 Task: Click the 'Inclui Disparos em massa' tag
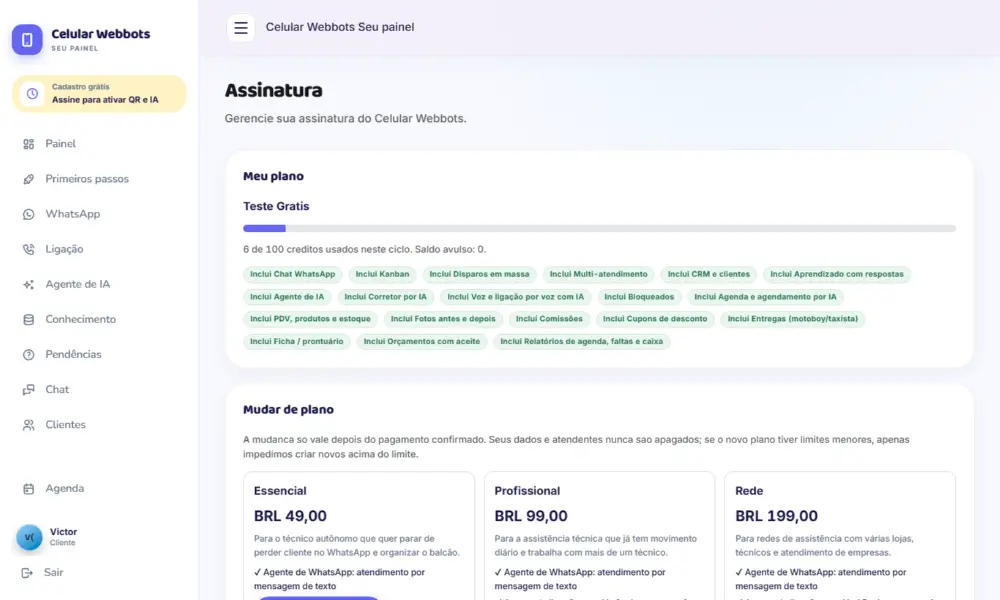click(479, 274)
